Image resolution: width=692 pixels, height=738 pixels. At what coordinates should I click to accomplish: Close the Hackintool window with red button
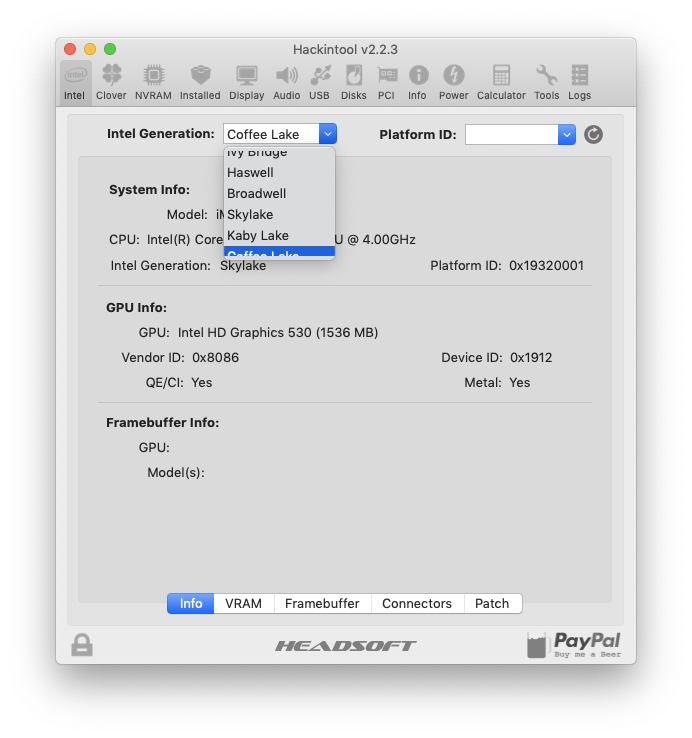(70, 49)
